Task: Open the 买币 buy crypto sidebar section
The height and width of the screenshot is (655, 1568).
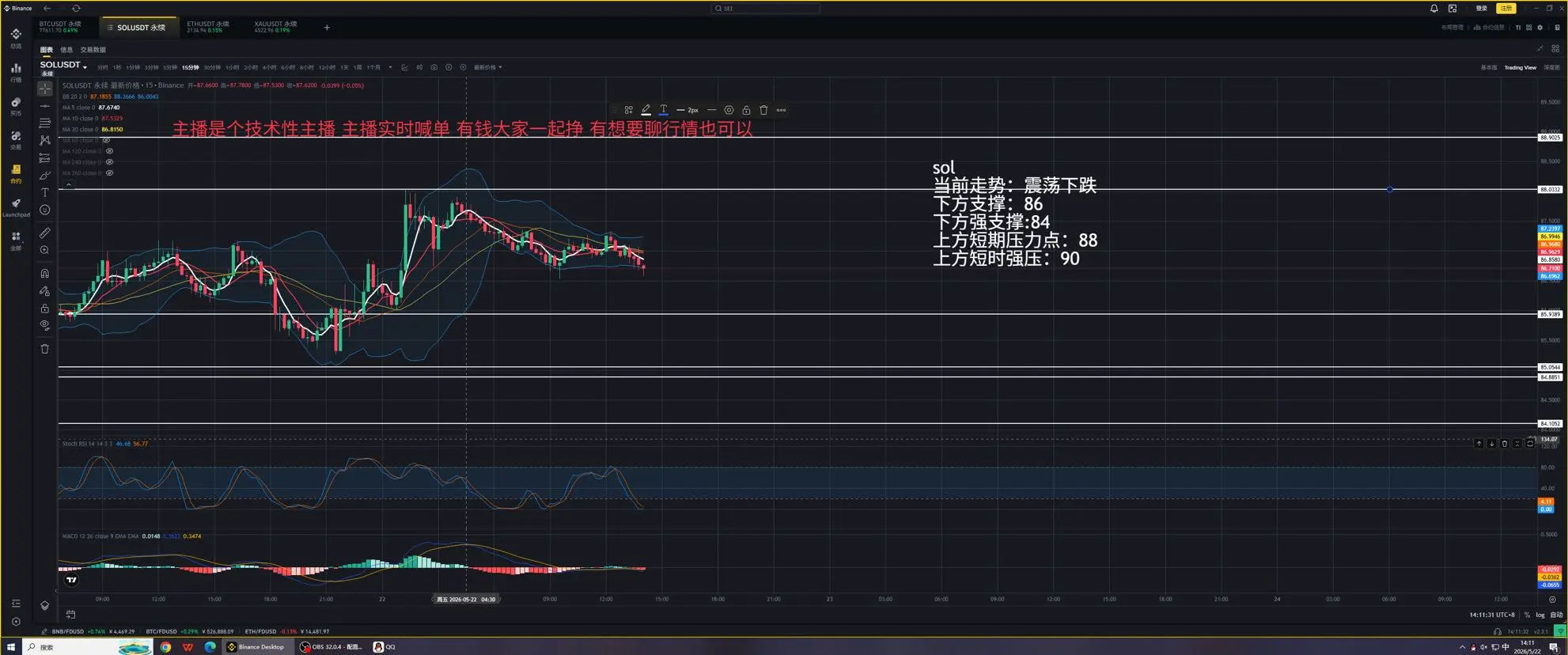Action: tap(16, 106)
